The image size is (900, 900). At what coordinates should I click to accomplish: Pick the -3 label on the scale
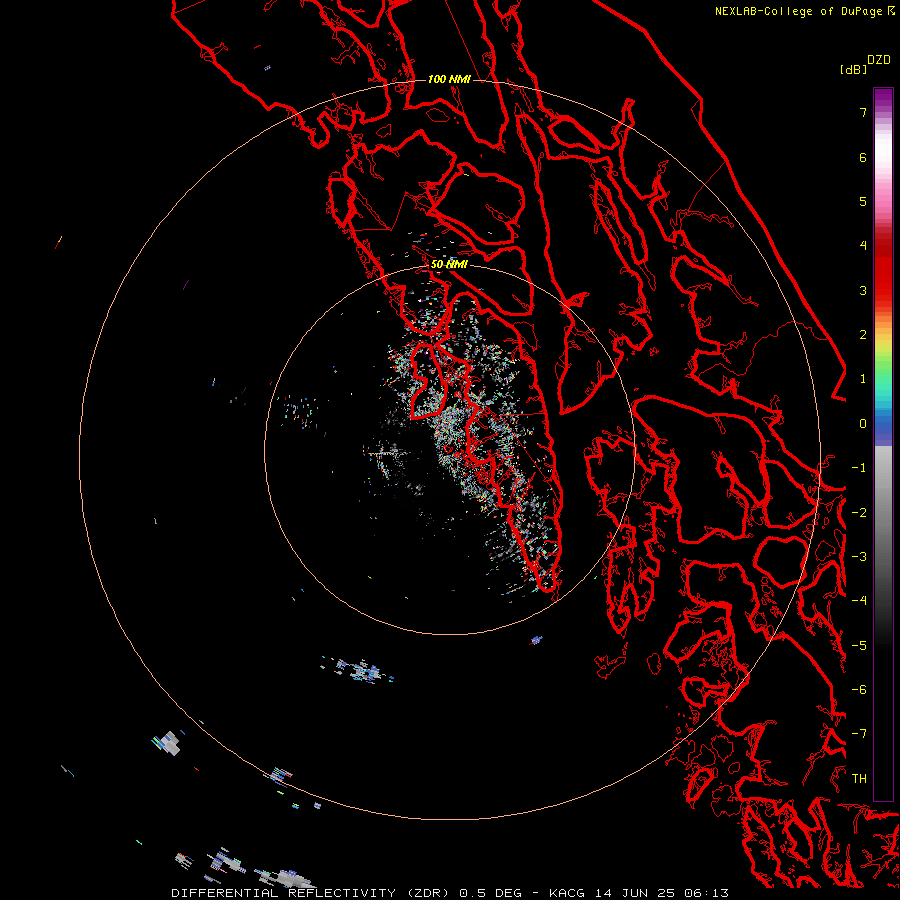click(859, 557)
